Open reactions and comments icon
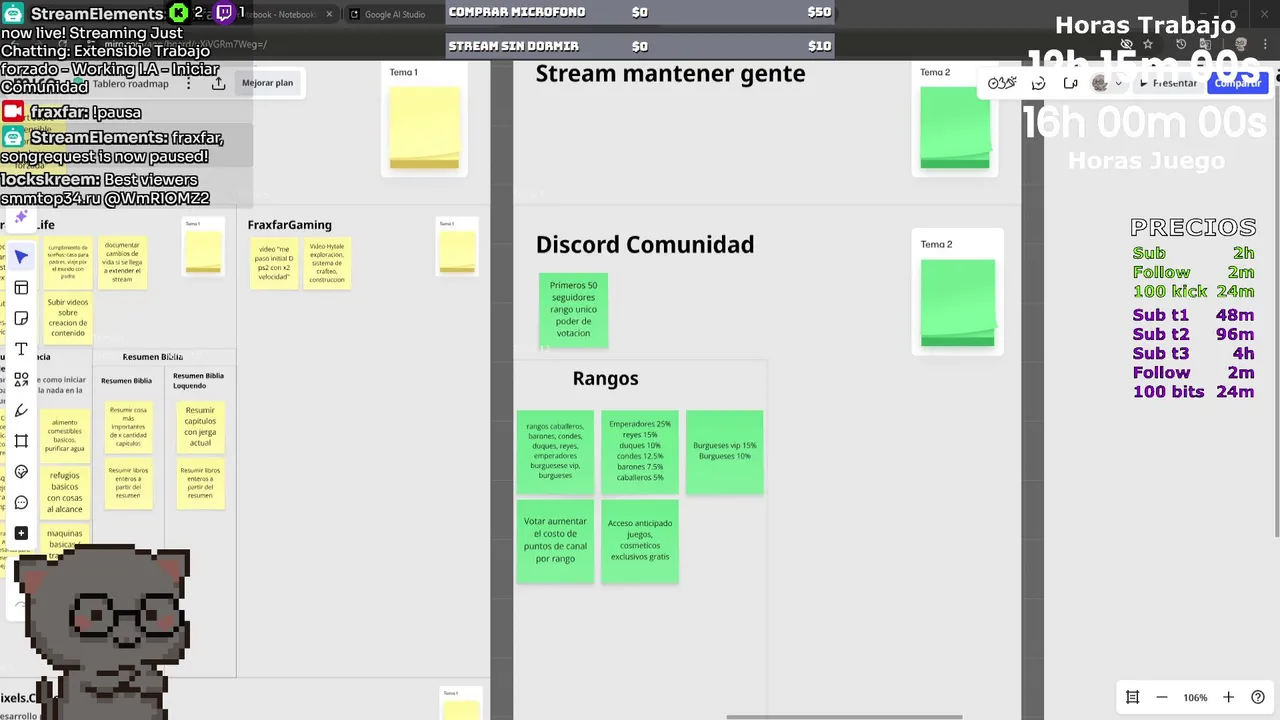1280x720 pixels. pos(1038,83)
